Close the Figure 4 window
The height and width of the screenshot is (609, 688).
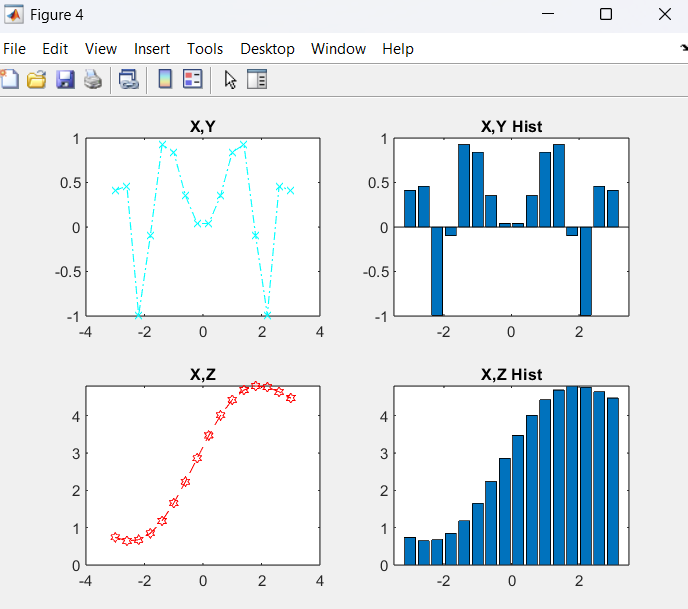(x=665, y=14)
